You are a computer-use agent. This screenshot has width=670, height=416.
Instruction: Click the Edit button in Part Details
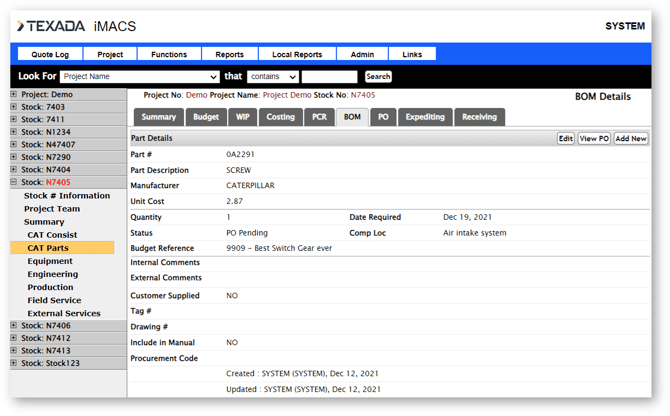(565, 138)
